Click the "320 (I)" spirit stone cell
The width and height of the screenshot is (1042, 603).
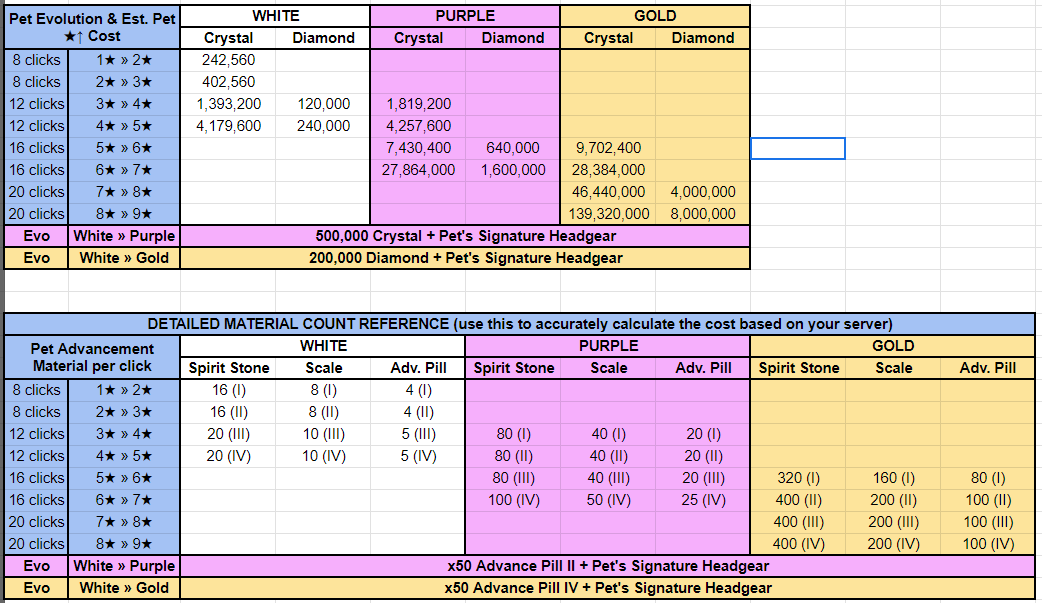798,477
